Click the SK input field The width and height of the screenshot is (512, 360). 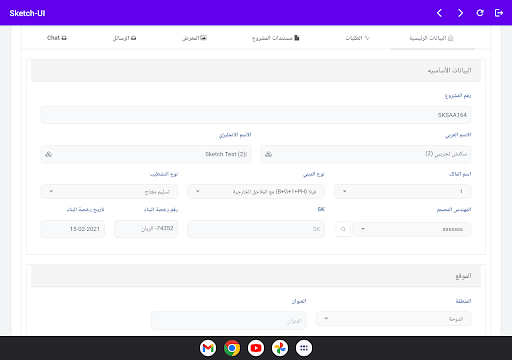tap(256, 229)
